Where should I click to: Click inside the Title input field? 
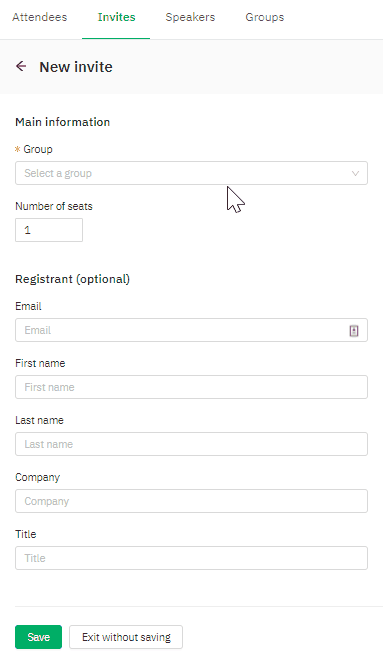pyautogui.click(x=191, y=558)
